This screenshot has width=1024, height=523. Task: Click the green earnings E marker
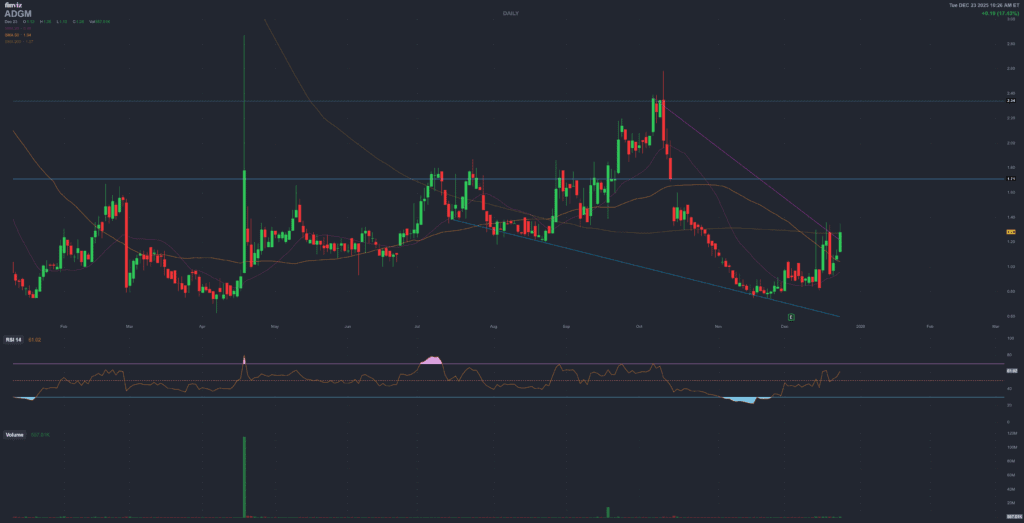(791, 317)
